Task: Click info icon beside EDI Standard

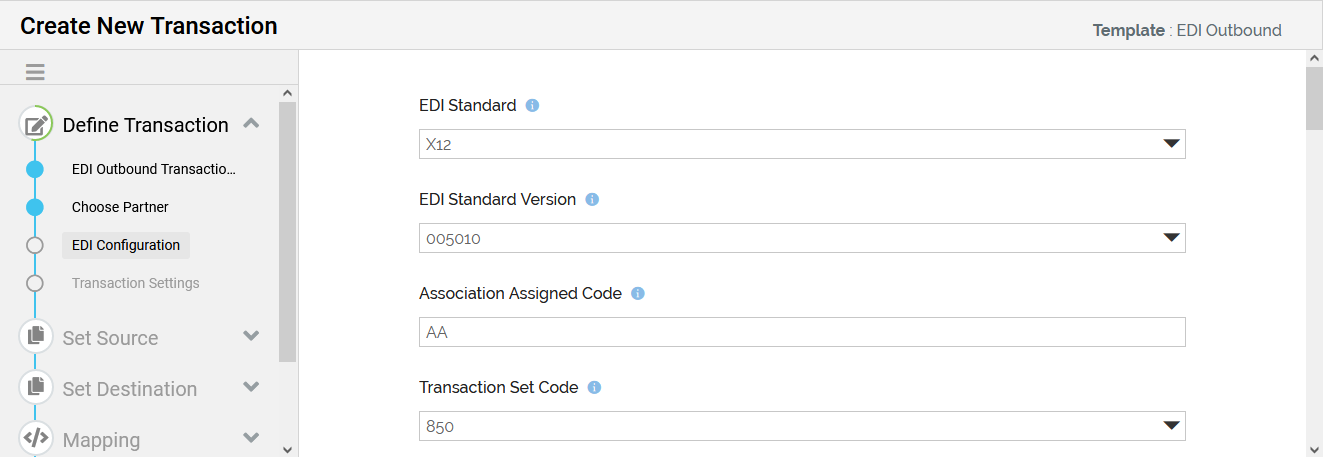Action: pyautogui.click(x=532, y=105)
